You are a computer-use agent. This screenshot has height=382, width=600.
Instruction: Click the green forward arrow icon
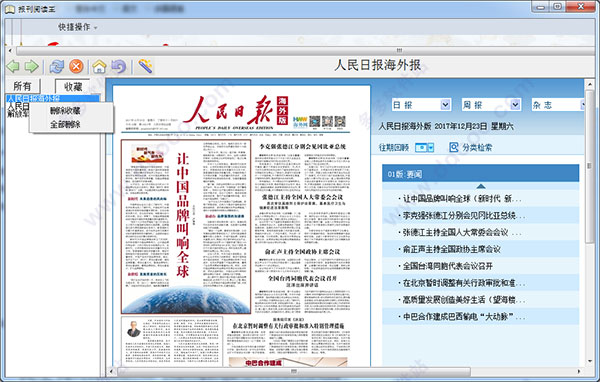pos(31,67)
